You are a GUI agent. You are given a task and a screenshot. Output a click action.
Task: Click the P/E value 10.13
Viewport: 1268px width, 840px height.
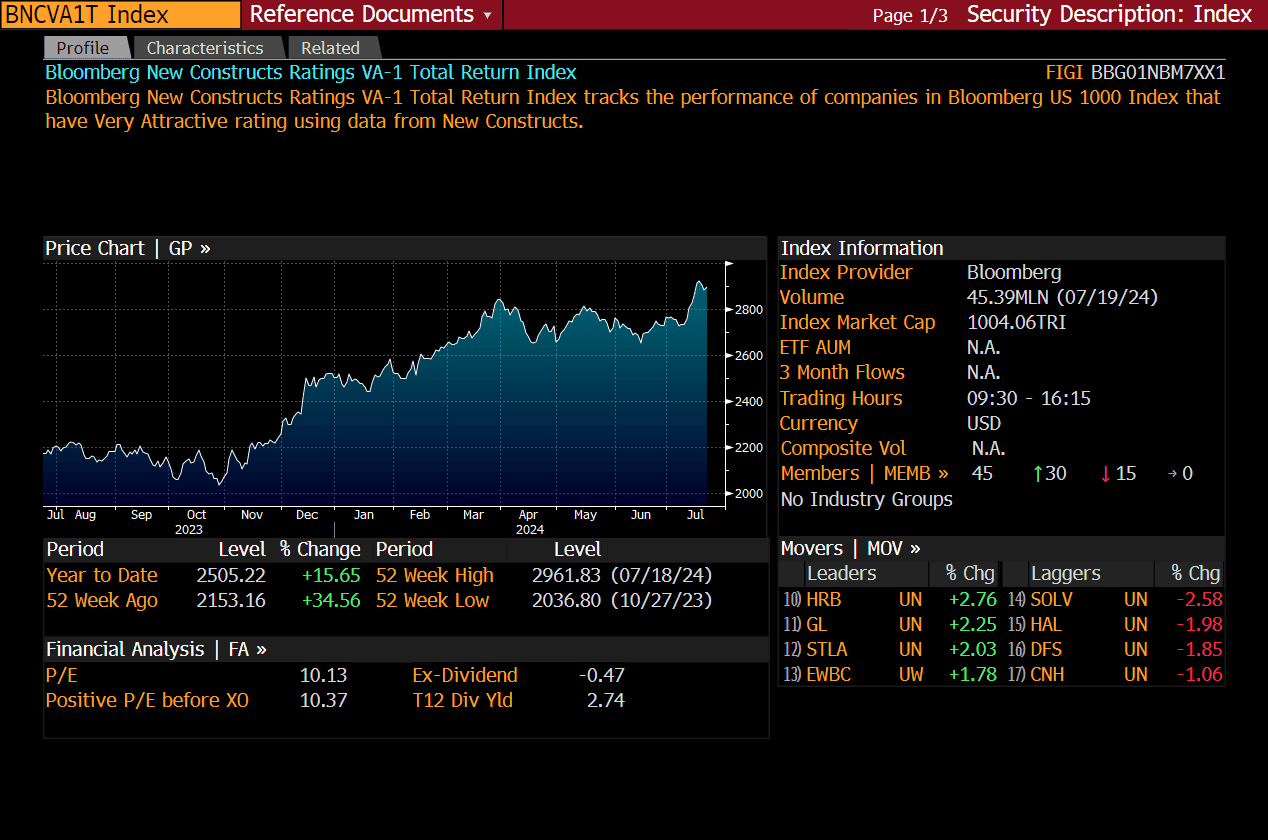coord(323,675)
